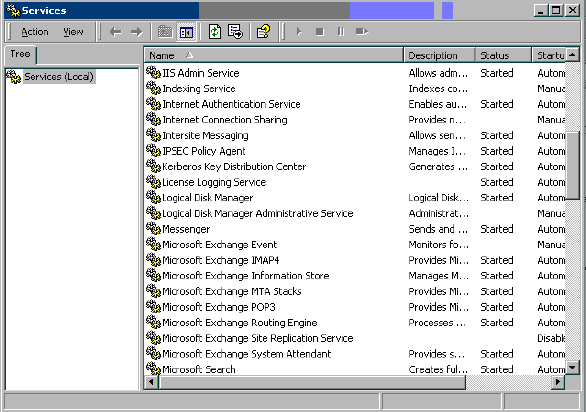Open the View menu

(73, 32)
